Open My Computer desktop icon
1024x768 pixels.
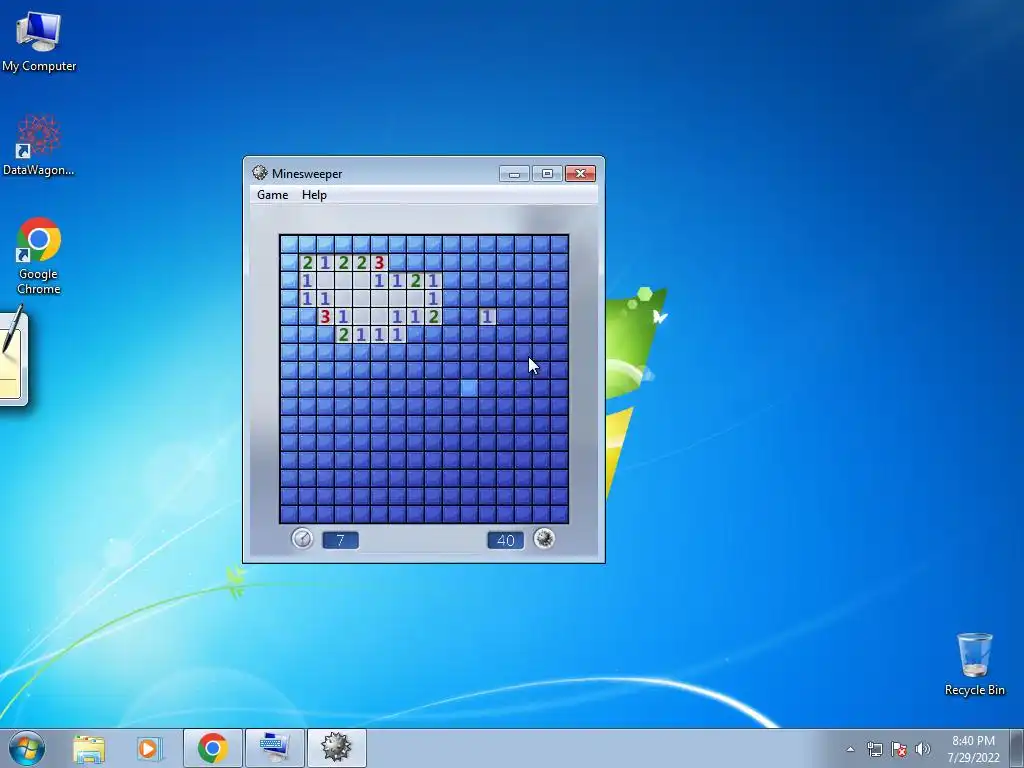pos(39,40)
